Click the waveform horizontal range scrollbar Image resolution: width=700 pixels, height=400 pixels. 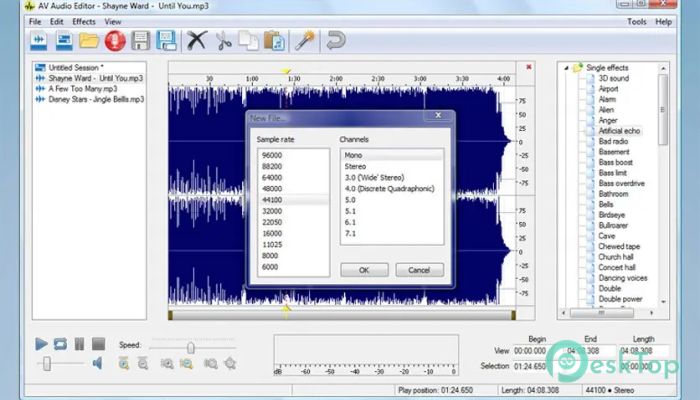coord(342,315)
